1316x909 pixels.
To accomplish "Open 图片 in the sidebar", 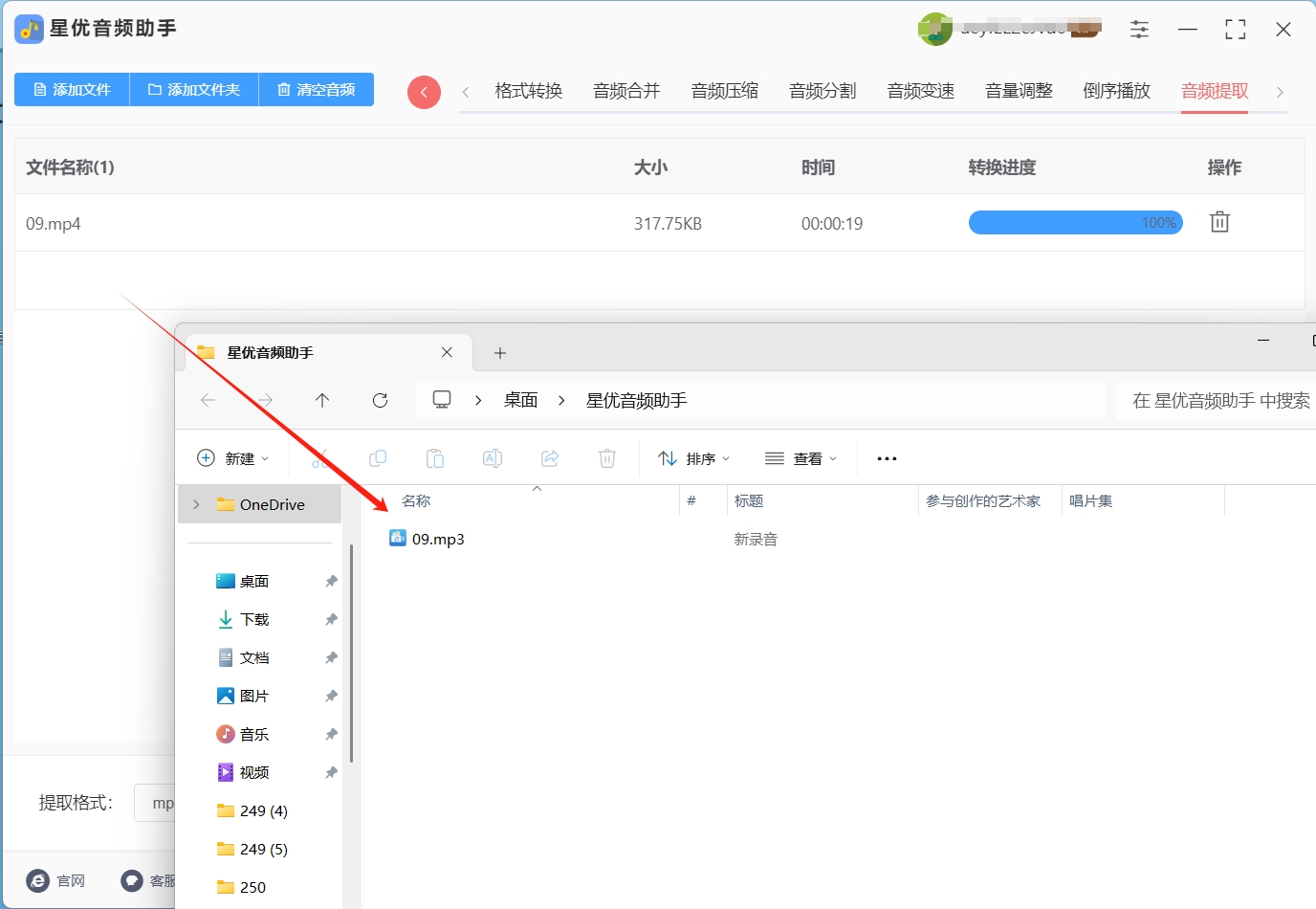I will pos(254,696).
